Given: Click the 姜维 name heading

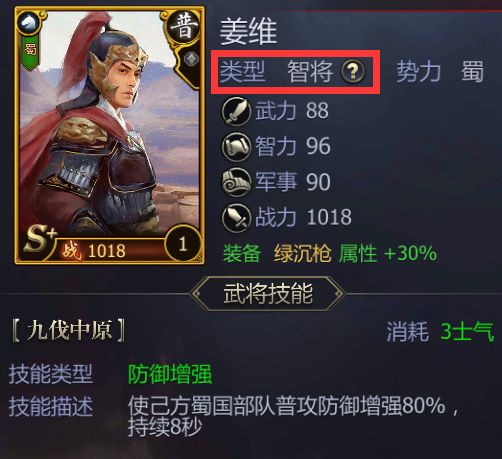Looking at the screenshot, I should (x=249, y=32).
